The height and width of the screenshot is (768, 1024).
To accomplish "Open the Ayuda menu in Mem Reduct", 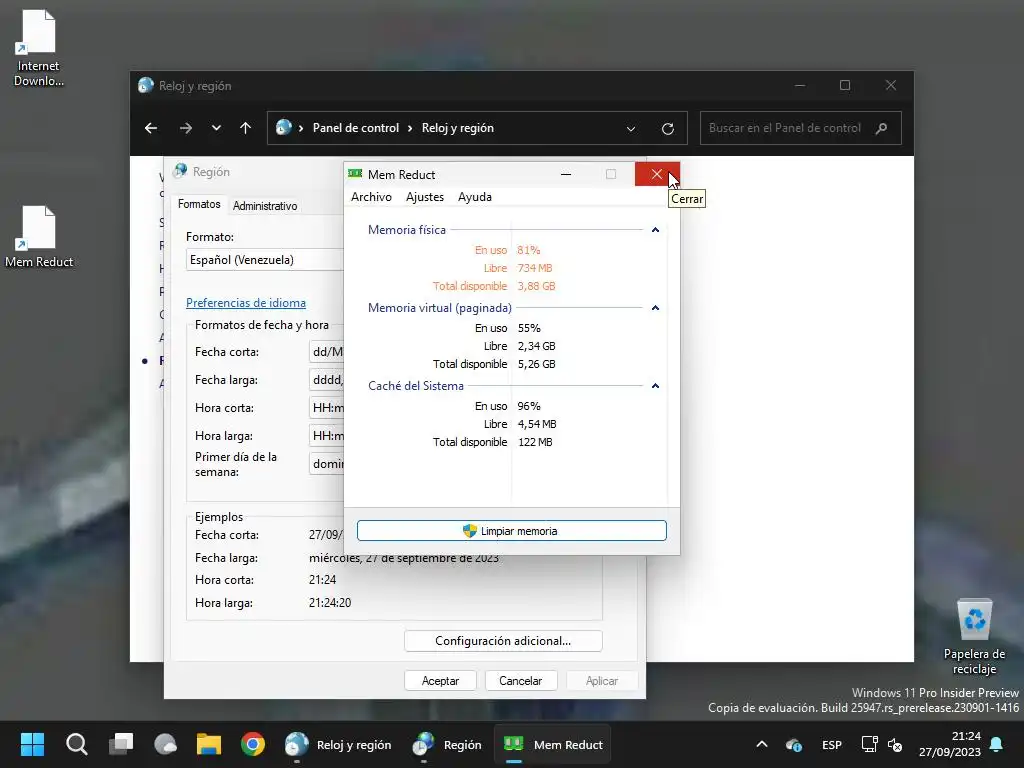I will (x=475, y=197).
